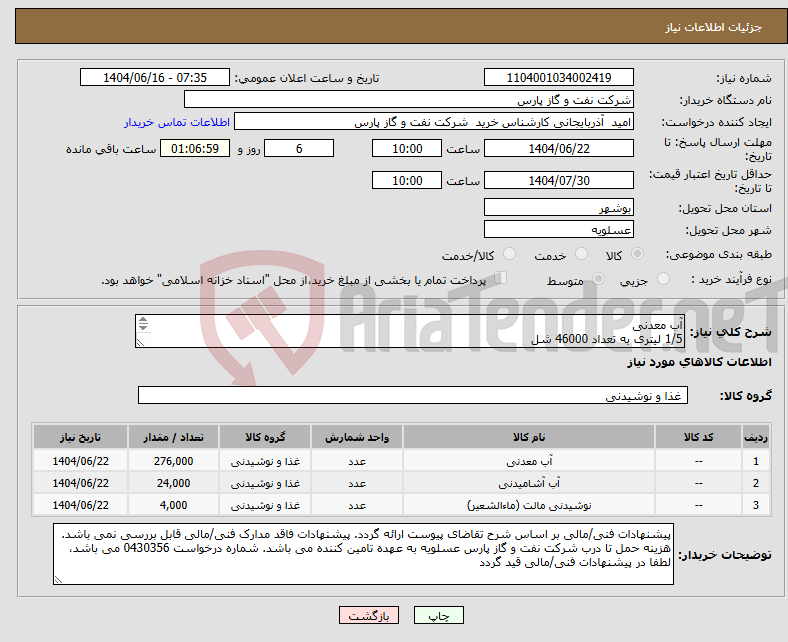Click the گروه کالا field غذا و نوشیدنی
The image size is (788, 642).
click(413, 395)
